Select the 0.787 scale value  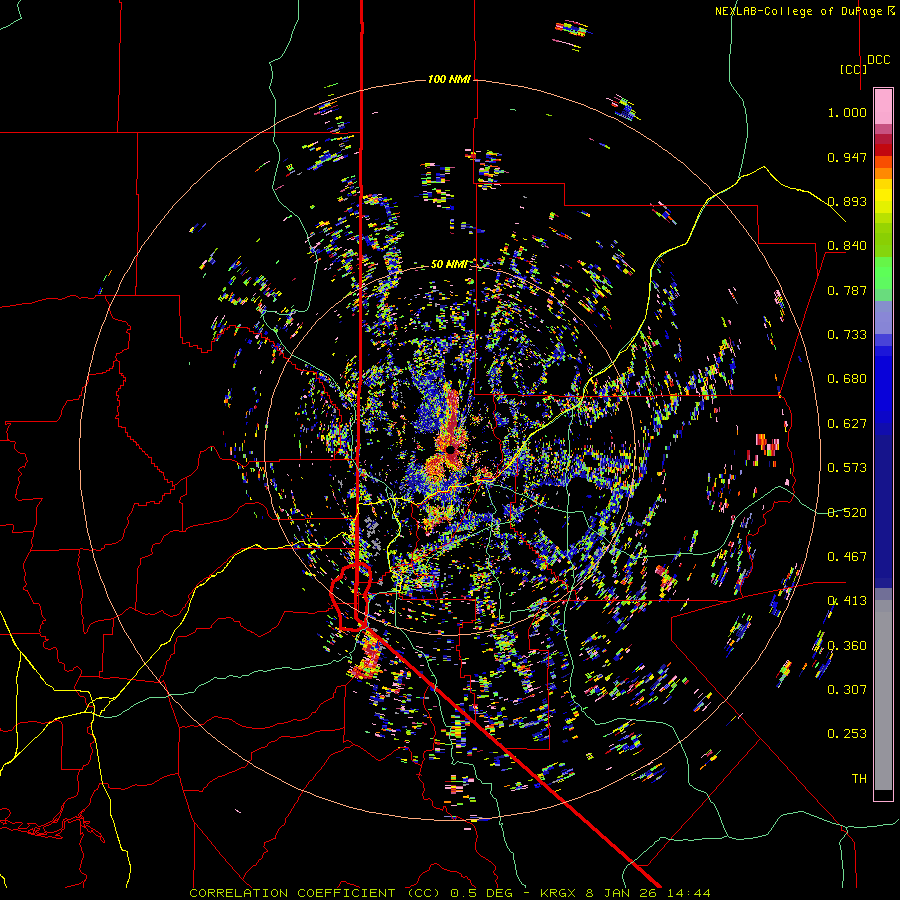[x=847, y=290]
